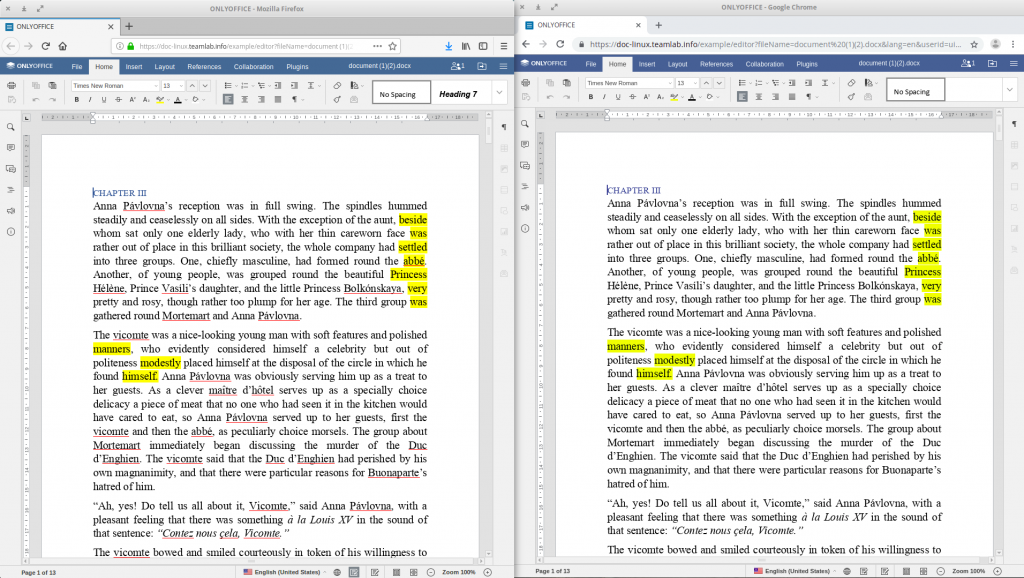
Task: Select the highlight color tool
Action: 159,99
